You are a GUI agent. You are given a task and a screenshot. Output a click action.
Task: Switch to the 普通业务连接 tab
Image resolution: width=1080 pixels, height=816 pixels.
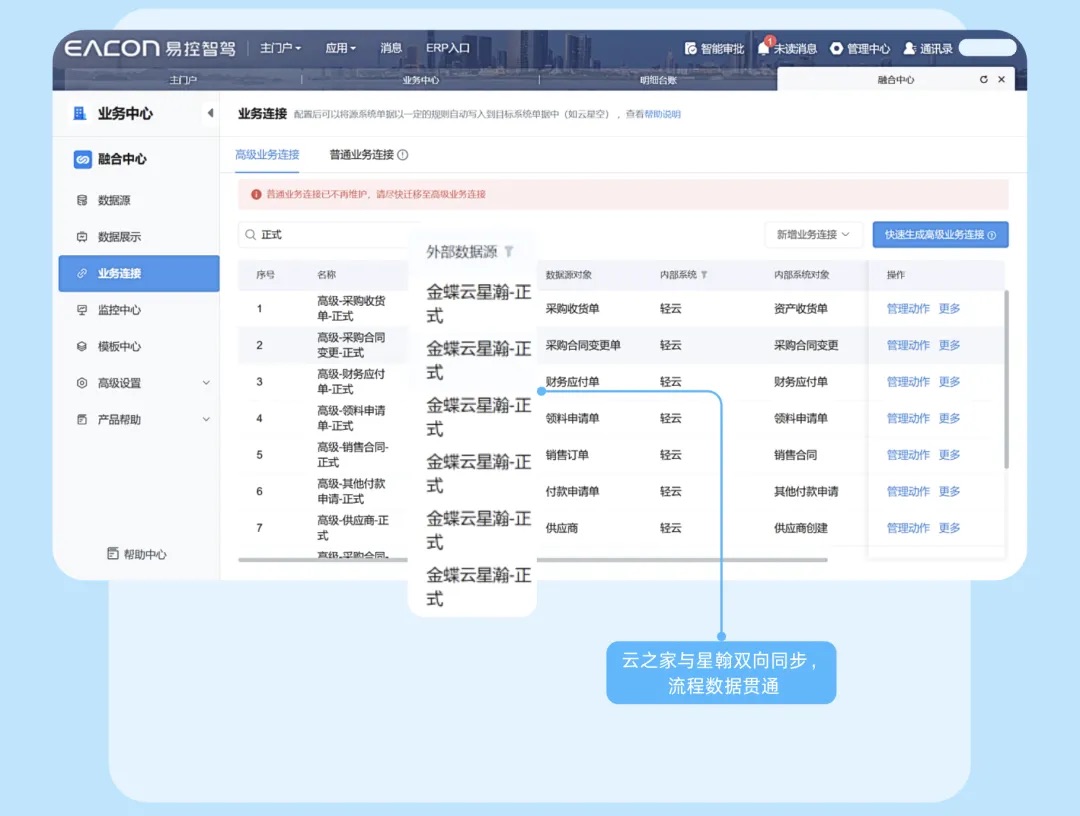click(361, 155)
